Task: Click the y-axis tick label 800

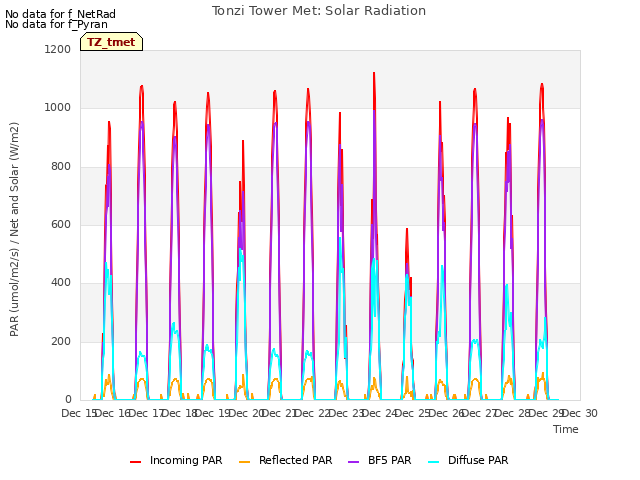Action: click(x=61, y=167)
